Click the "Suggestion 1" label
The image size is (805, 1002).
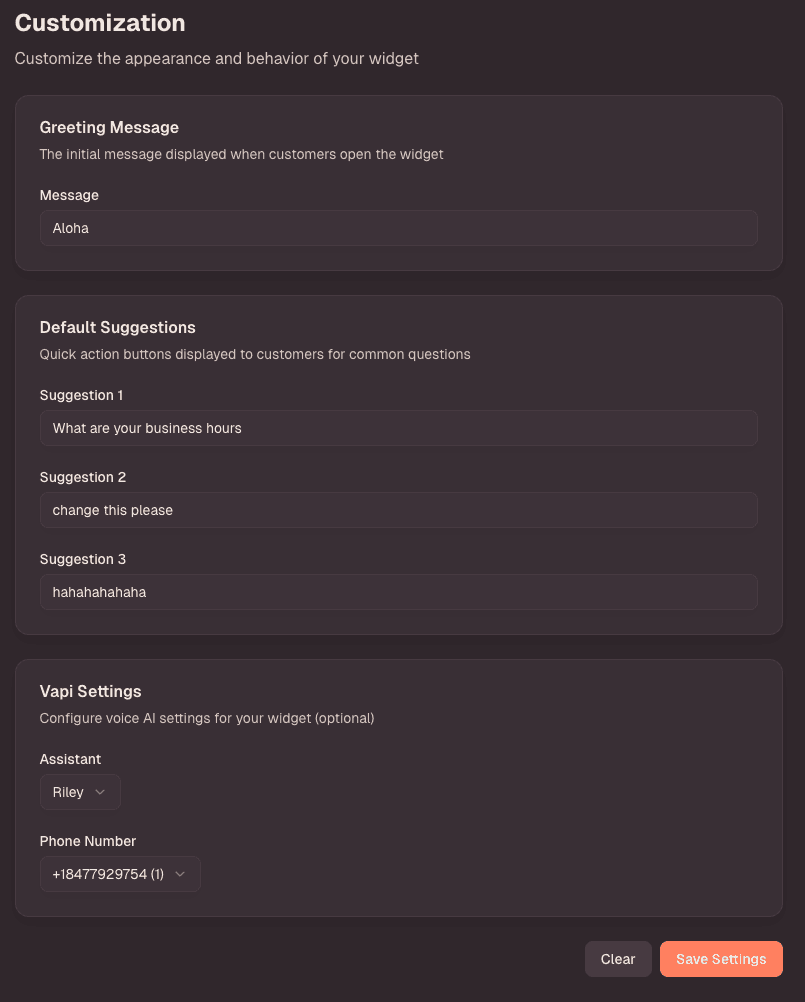point(82,395)
